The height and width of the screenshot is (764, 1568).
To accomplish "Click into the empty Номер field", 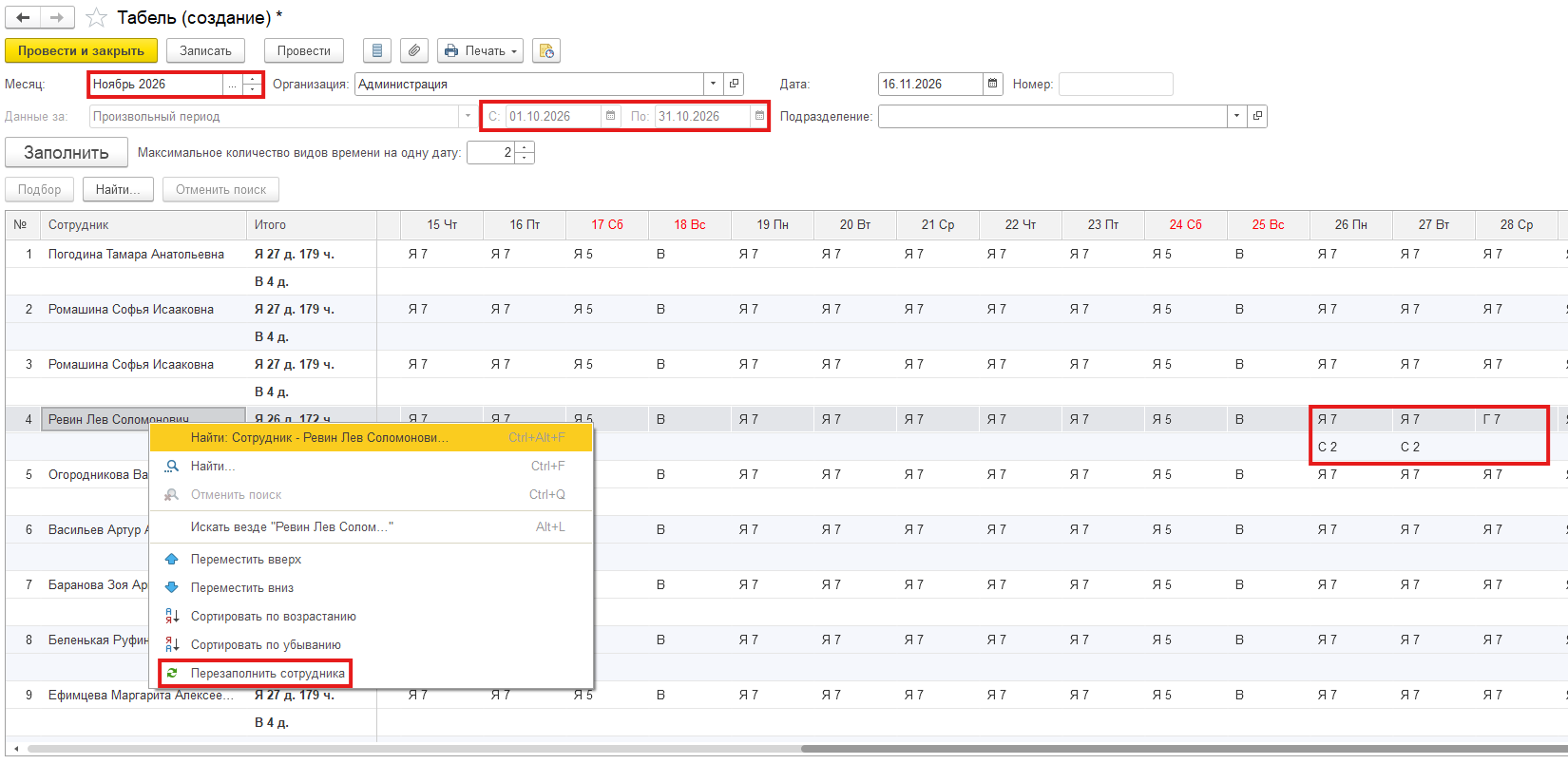I will tap(1116, 85).
